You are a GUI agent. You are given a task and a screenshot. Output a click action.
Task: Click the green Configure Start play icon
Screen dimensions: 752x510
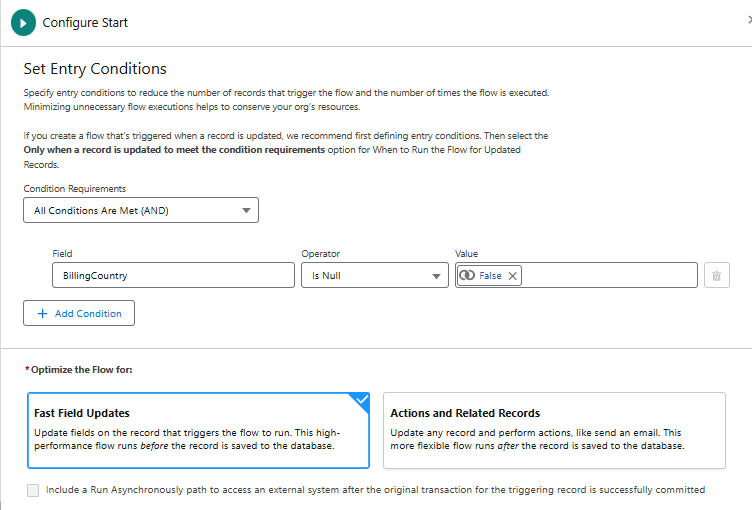click(23, 23)
